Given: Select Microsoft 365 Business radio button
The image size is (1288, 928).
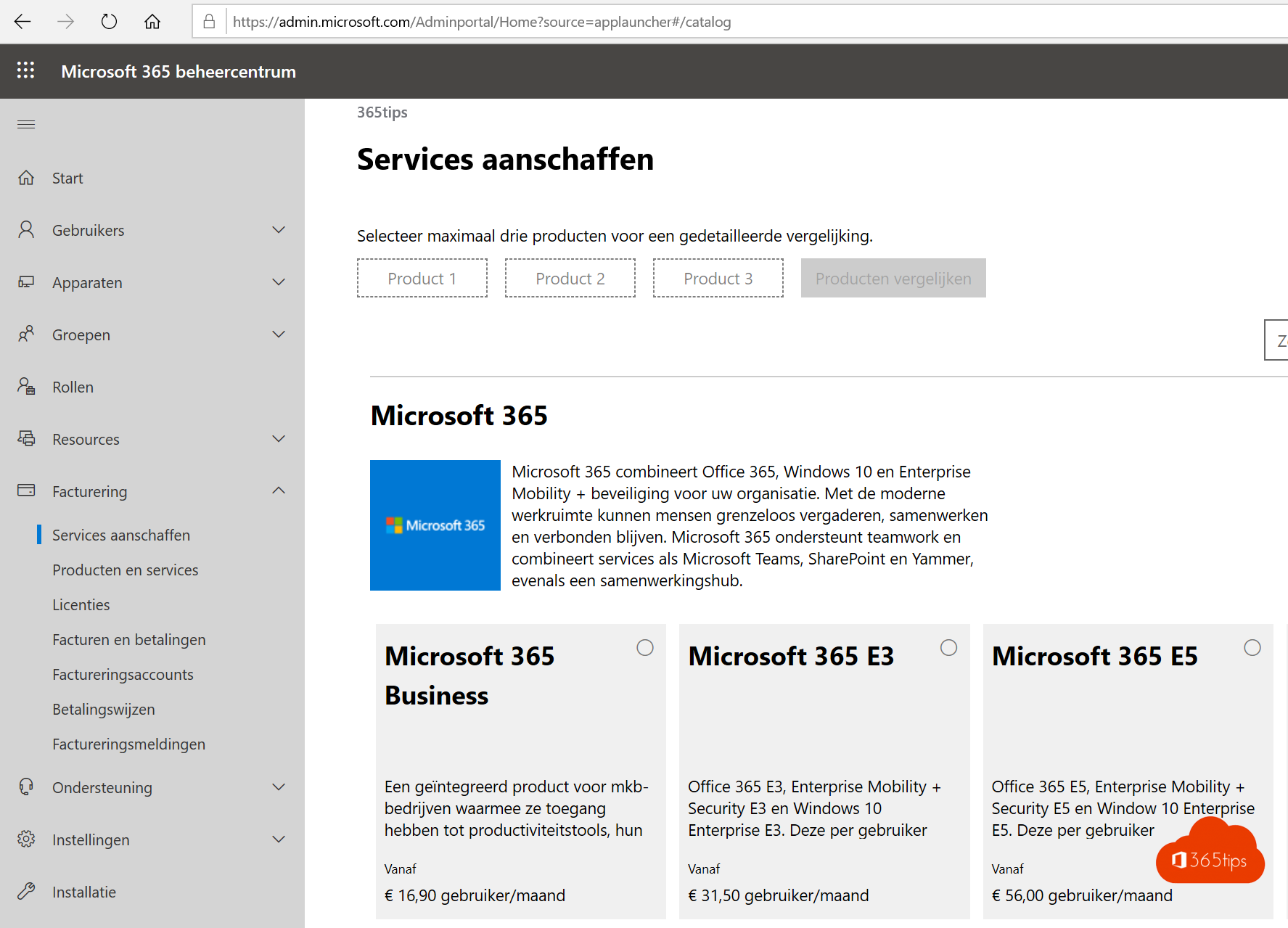Looking at the screenshot, I should coord(645,648).
